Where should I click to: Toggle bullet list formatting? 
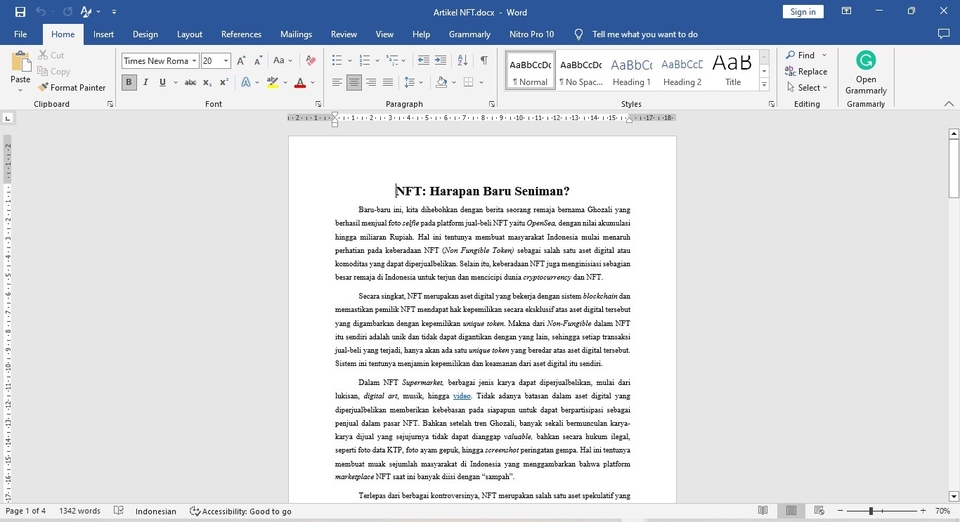tap(337, 61)
